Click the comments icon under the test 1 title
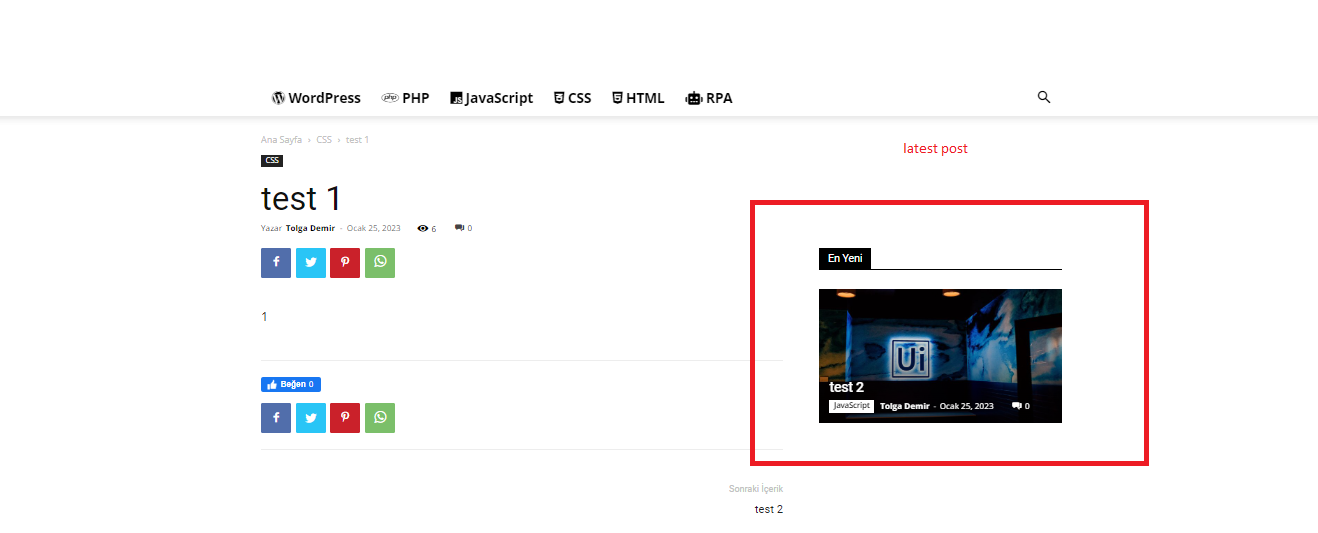Viewport: 1318px width, 533px height. coord(459,228)
